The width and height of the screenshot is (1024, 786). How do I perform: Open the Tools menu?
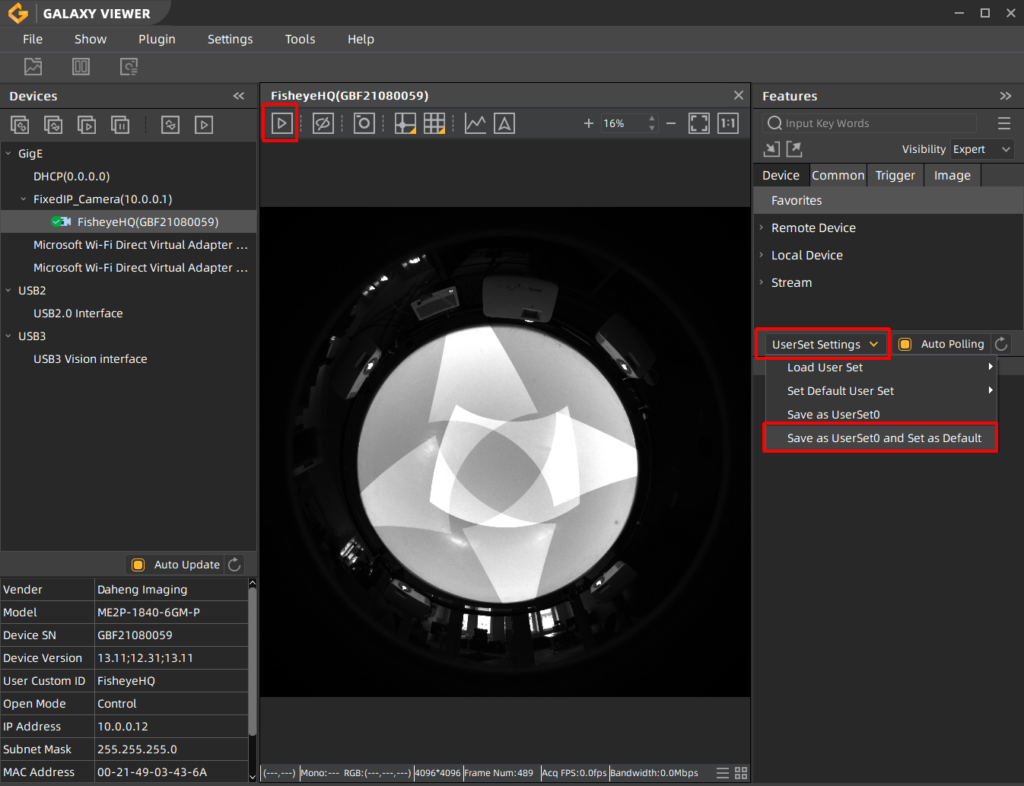[300, 39]
